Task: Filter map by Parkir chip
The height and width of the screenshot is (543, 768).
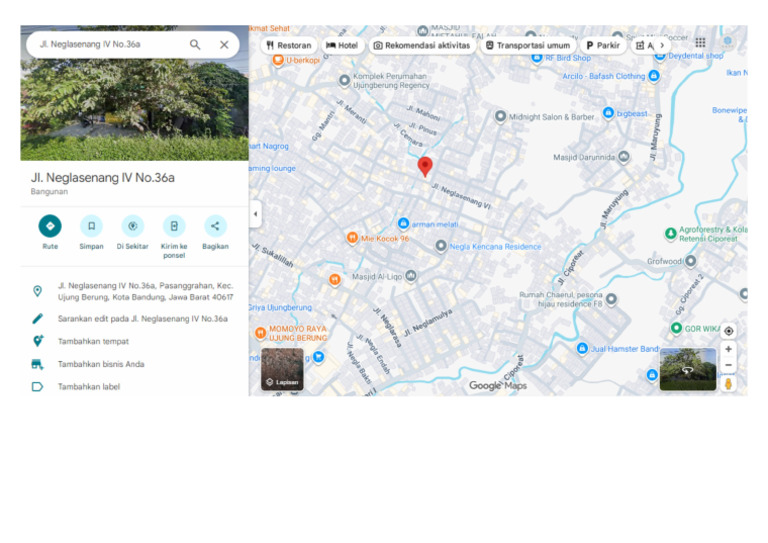Action: pos(603,46)
